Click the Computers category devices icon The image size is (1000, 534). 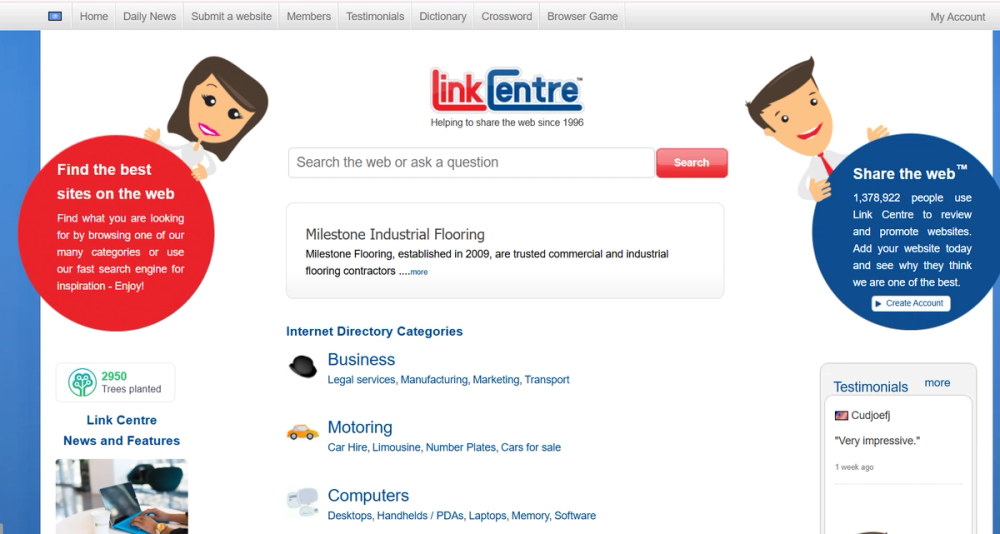(302, 502)
